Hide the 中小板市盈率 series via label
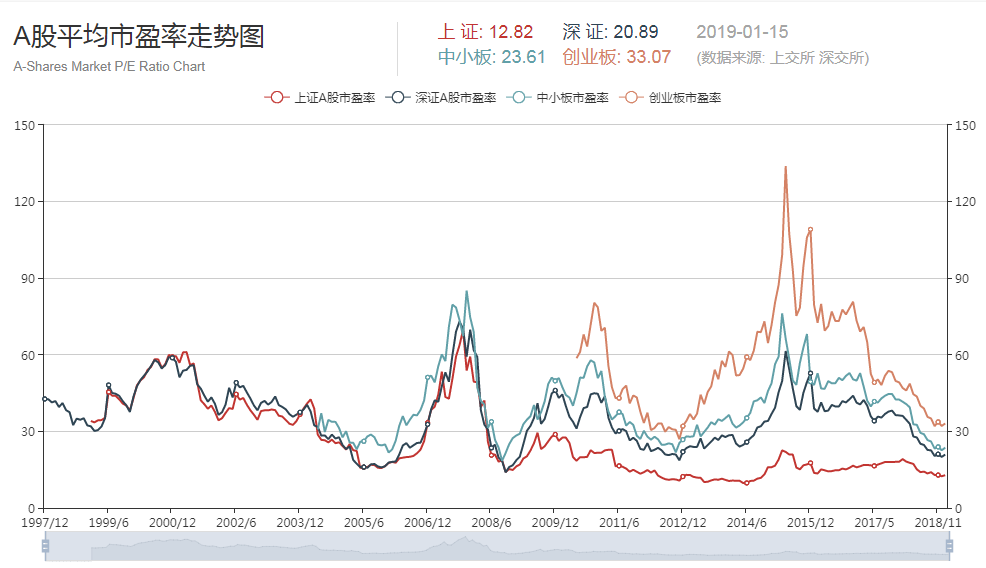 point(572,98)
